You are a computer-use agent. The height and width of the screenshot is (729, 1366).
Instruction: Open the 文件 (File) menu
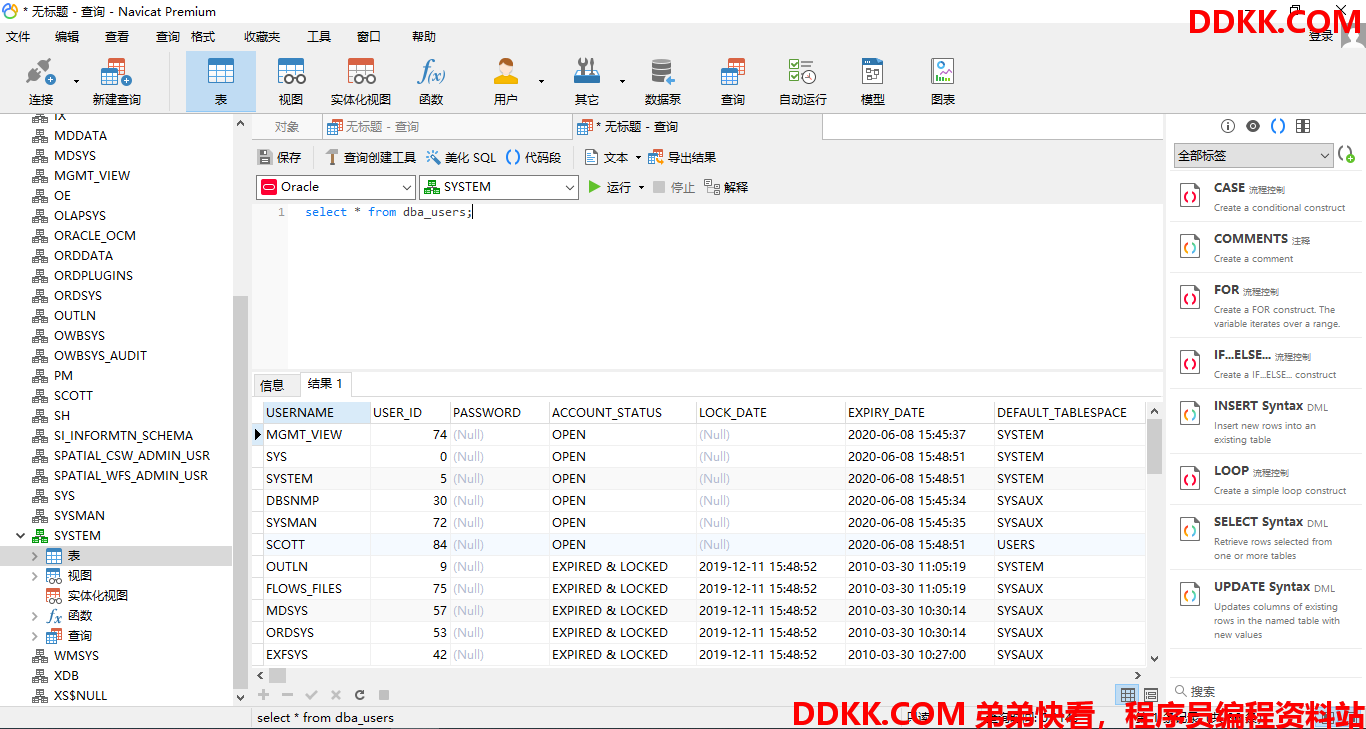point(18,37)
